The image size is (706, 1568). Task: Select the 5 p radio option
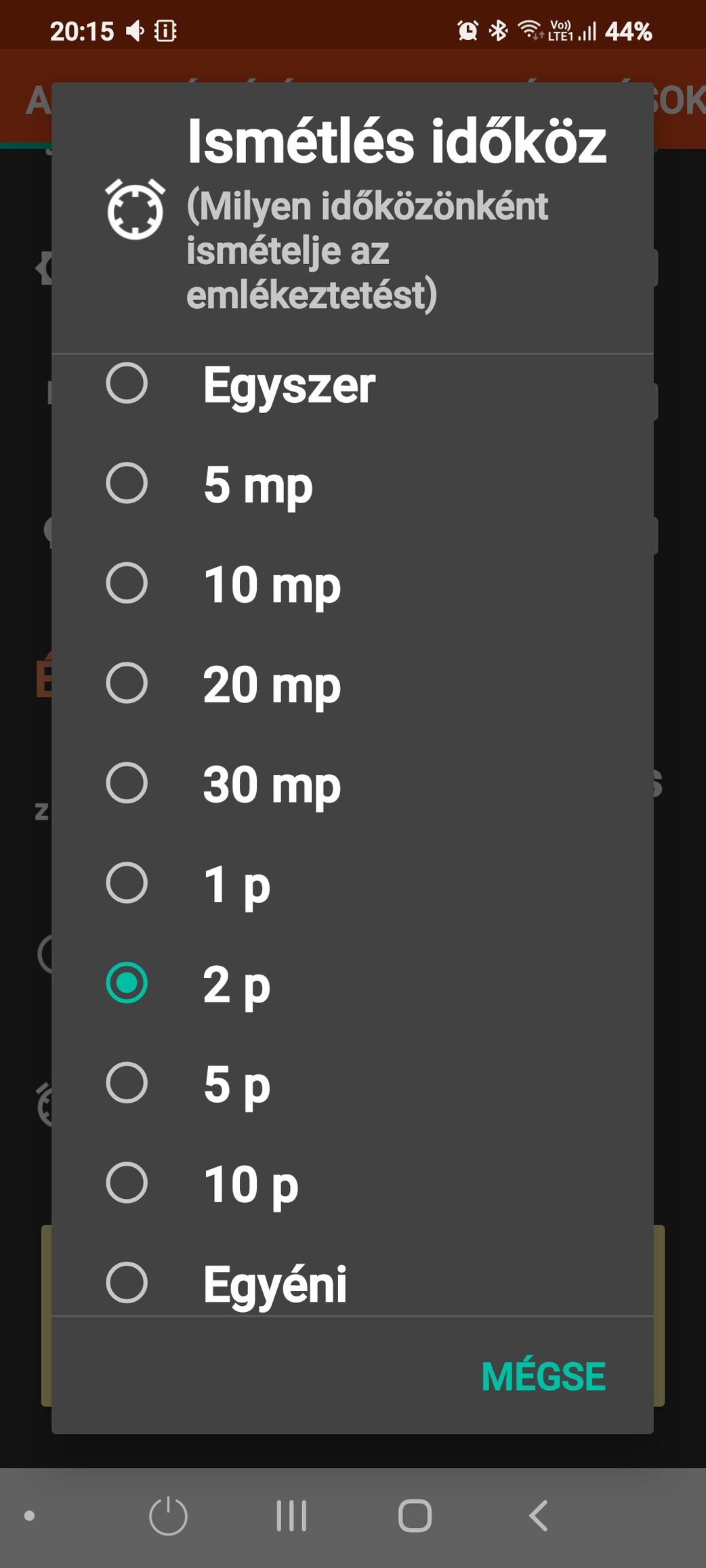[352, 1083]
